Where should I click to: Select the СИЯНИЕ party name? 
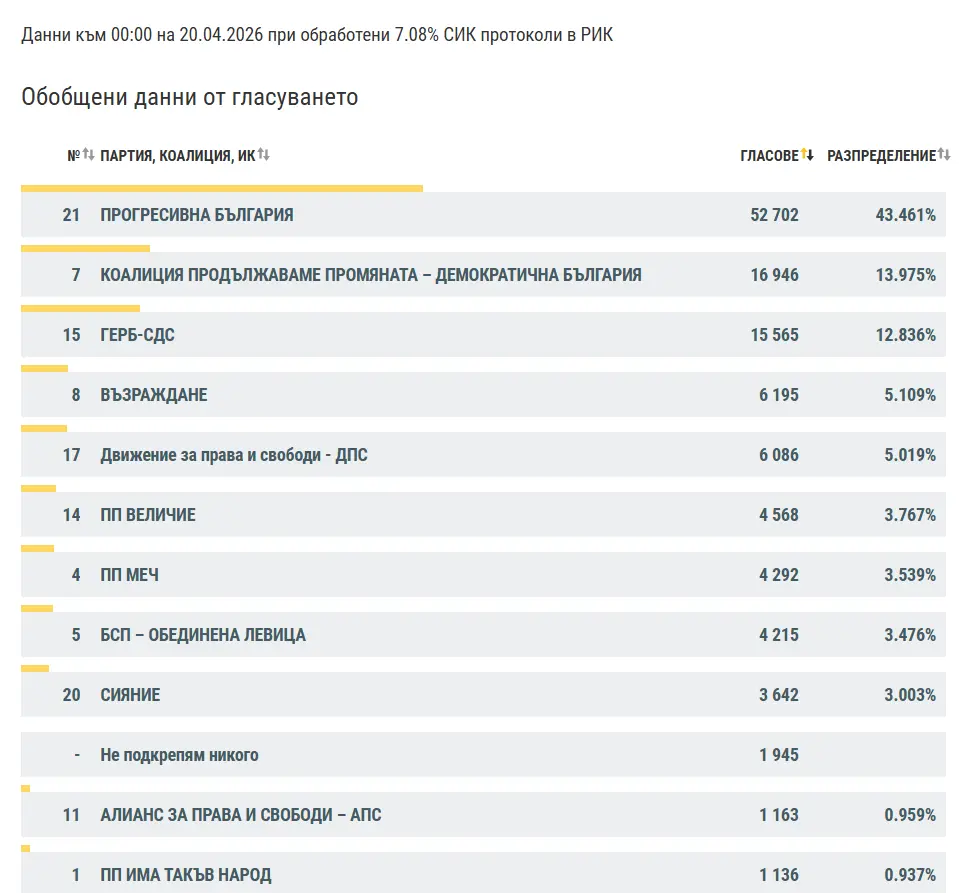(130, 695)
